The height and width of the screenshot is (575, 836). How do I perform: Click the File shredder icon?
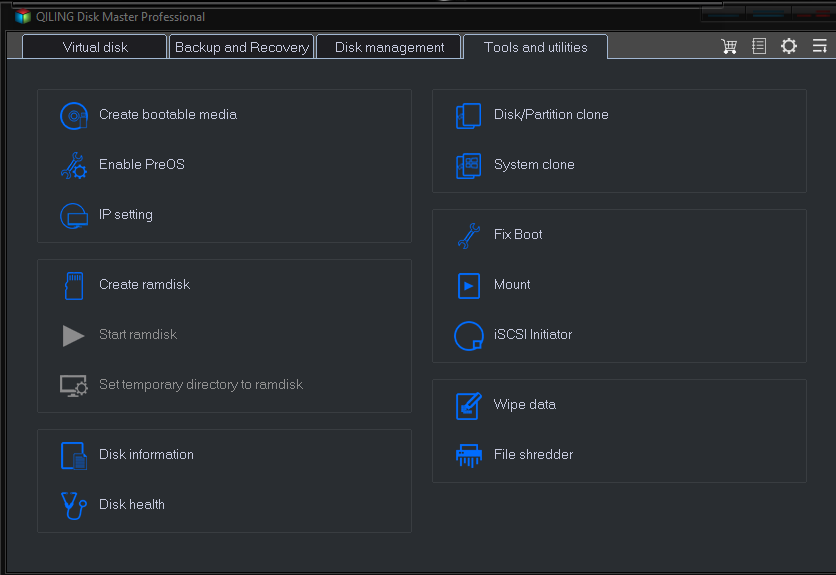point(468,455)
